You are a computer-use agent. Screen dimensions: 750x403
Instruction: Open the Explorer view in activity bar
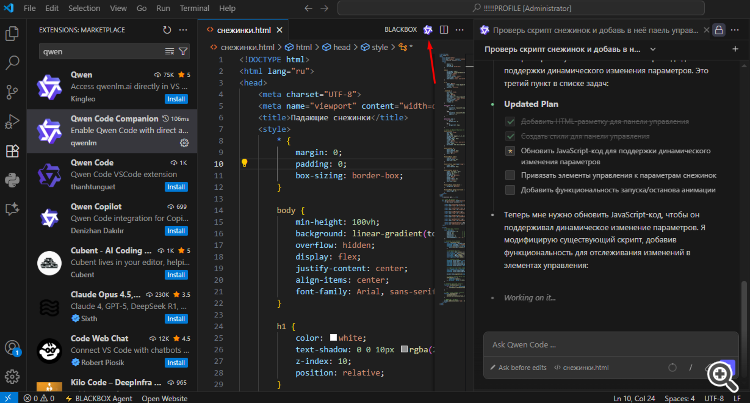point(12,33)
